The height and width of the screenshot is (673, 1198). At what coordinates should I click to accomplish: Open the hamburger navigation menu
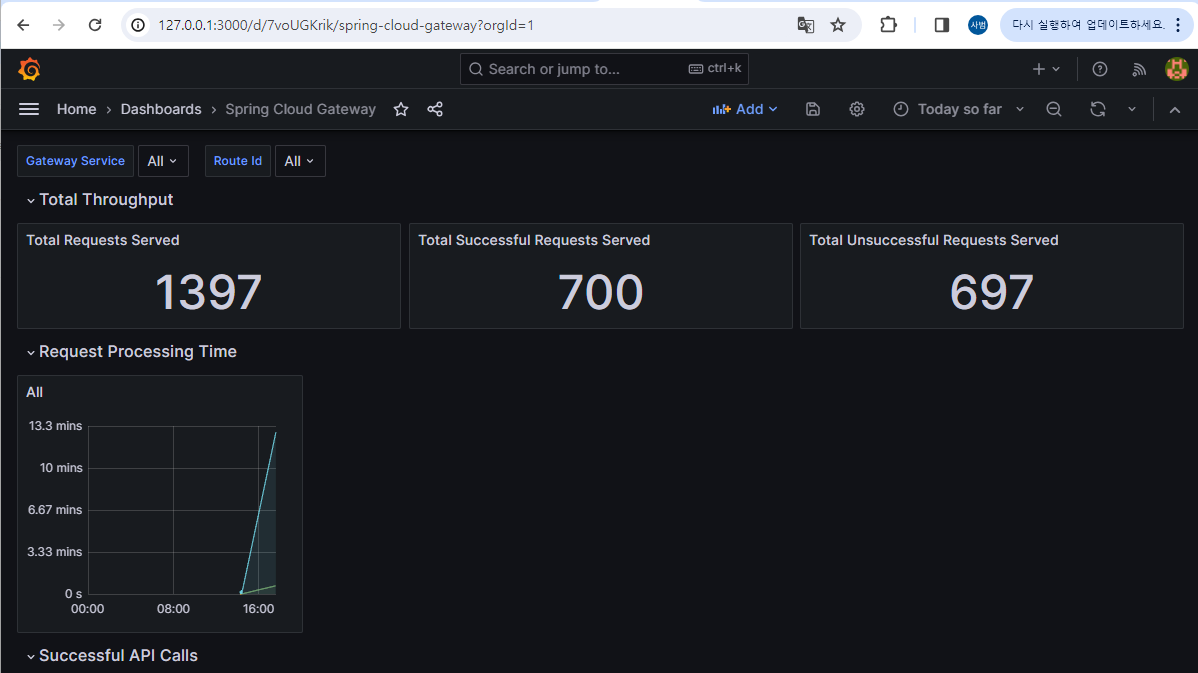(x=29, y=109)
